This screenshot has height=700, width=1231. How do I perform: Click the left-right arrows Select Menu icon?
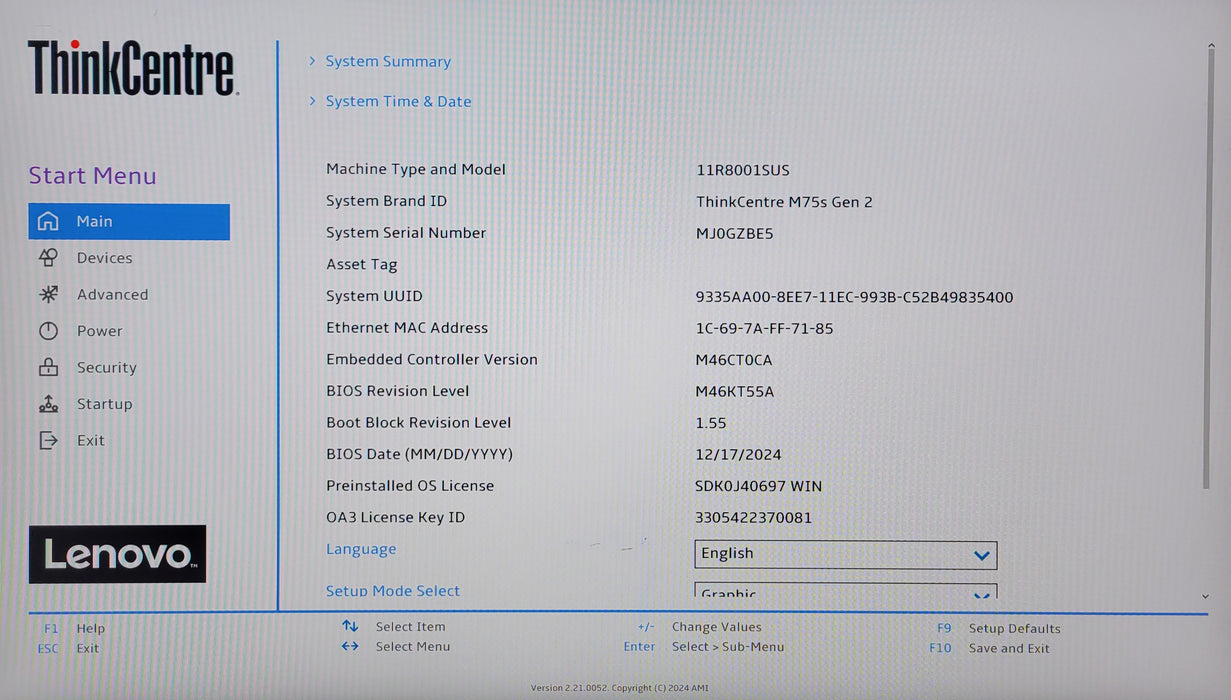[350, 646]
